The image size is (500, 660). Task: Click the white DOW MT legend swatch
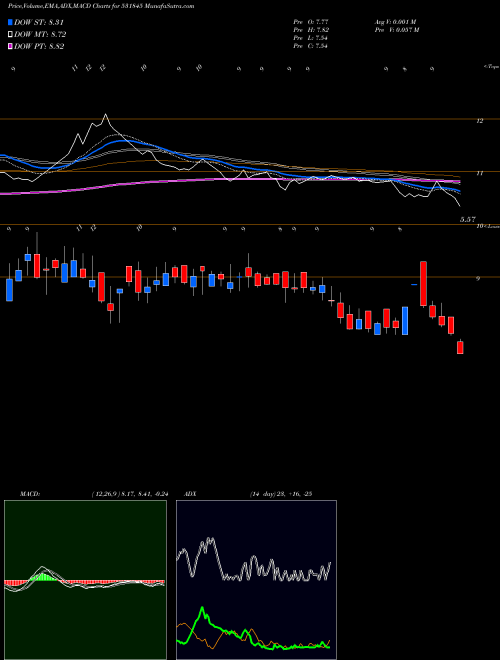click(x=10, y=35)
